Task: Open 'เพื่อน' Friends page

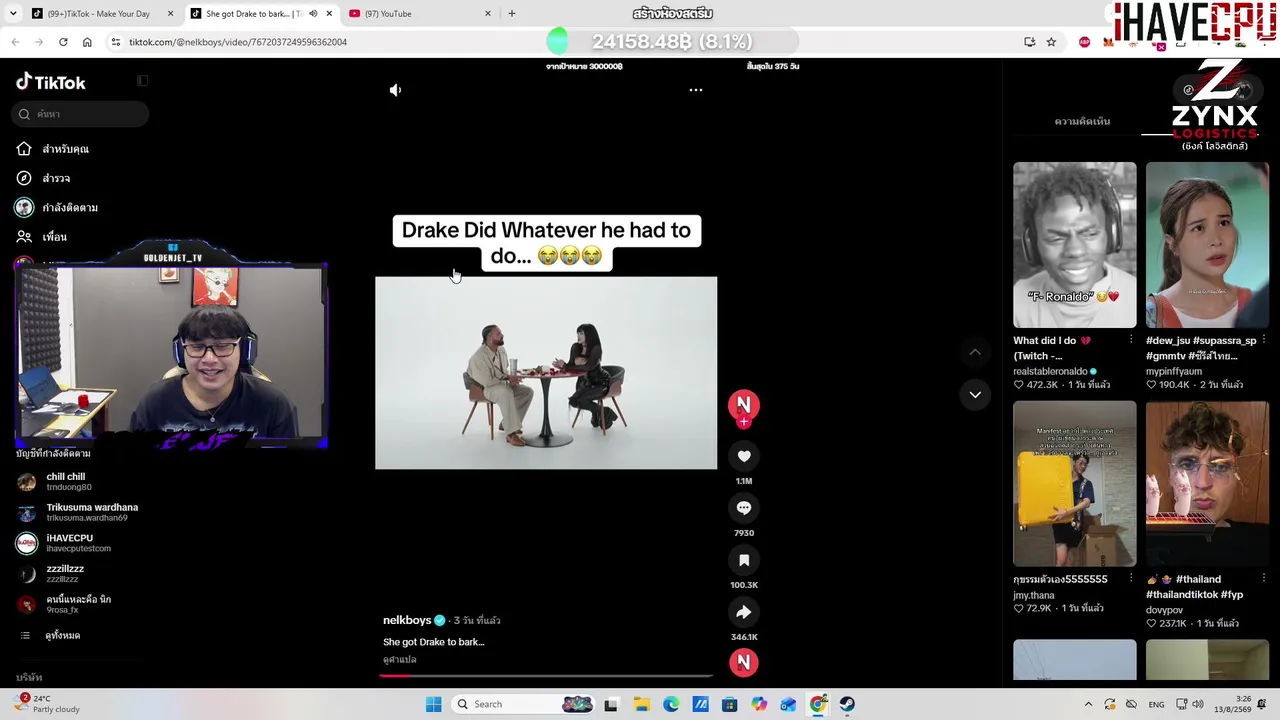Action: 55,237
